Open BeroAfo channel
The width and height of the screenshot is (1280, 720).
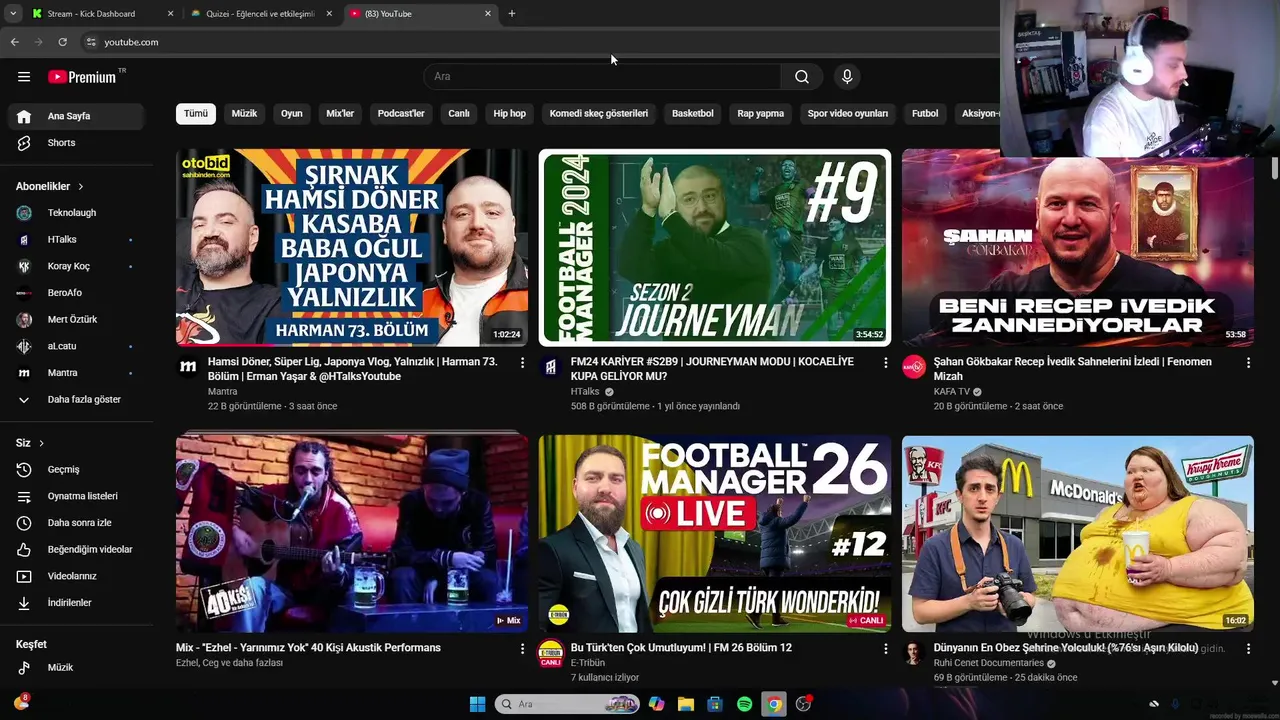(76, 293)
